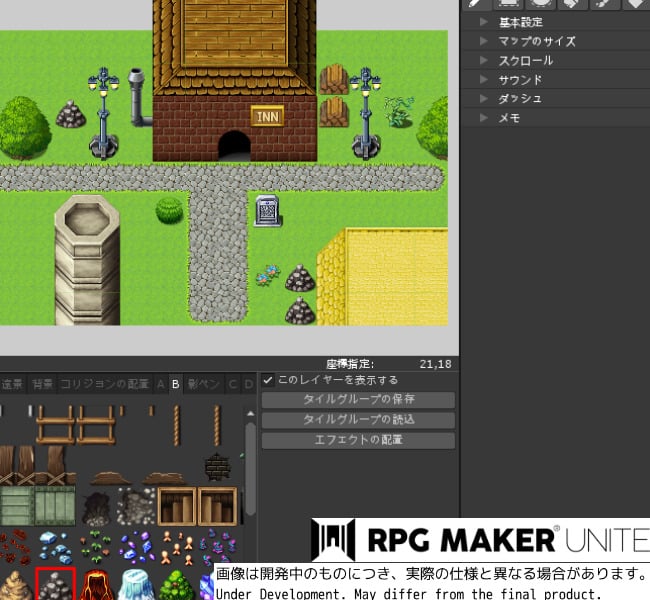The width and height of the screenshot is (650, 600).
Task: Switch to the コリジョンの配置 tab
Action: [x=104, y=384]
